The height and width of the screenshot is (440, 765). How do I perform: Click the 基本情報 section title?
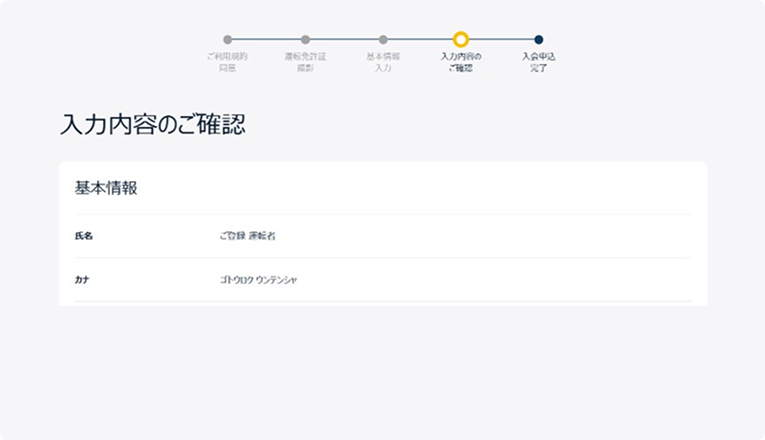click(106, 188)
